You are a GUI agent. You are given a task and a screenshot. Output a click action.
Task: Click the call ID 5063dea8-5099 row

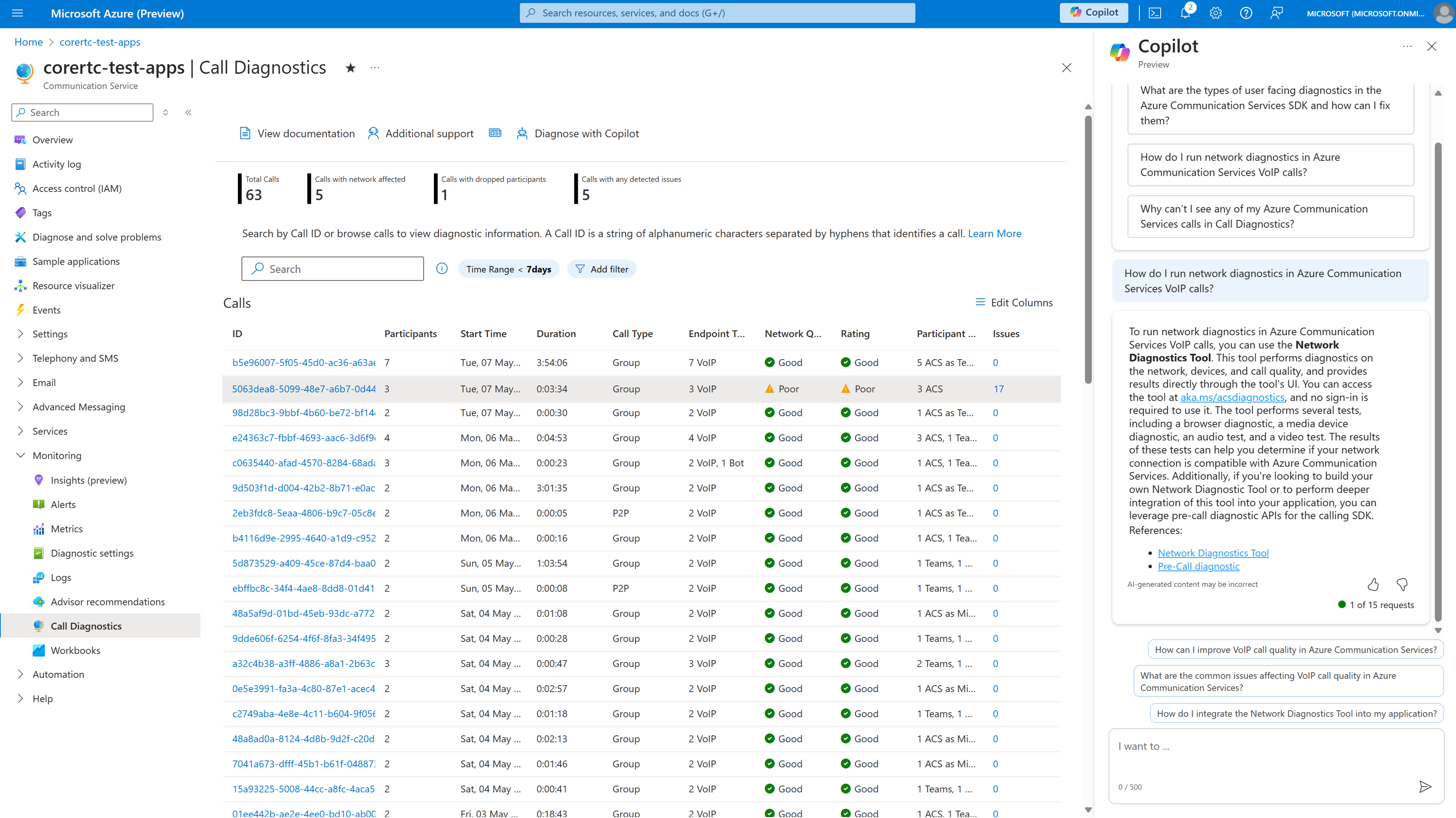(303, 388)
